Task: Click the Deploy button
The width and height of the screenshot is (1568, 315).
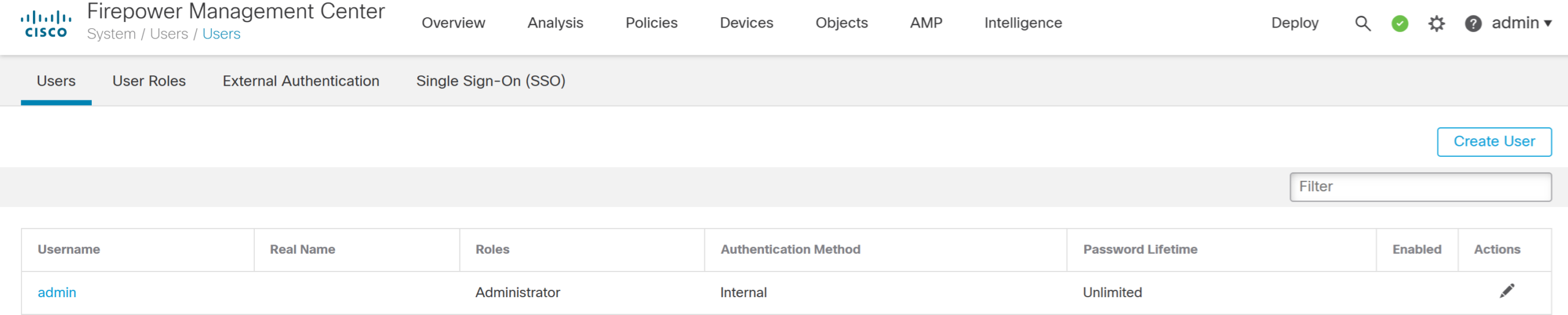Action: (x=1294, y=23)
